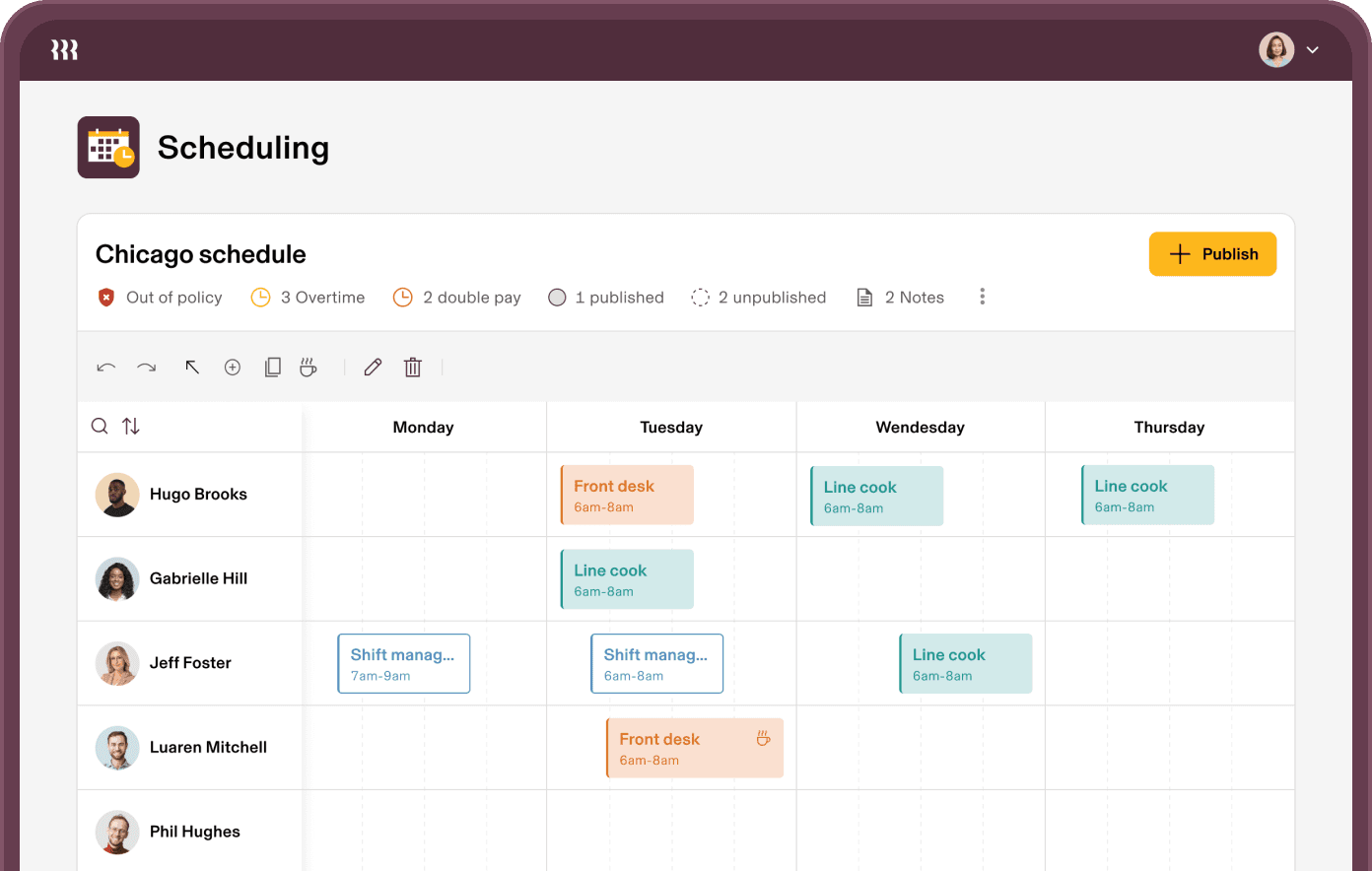Select Luaren Mitchell's orange Front desk shift

point(695,749)
